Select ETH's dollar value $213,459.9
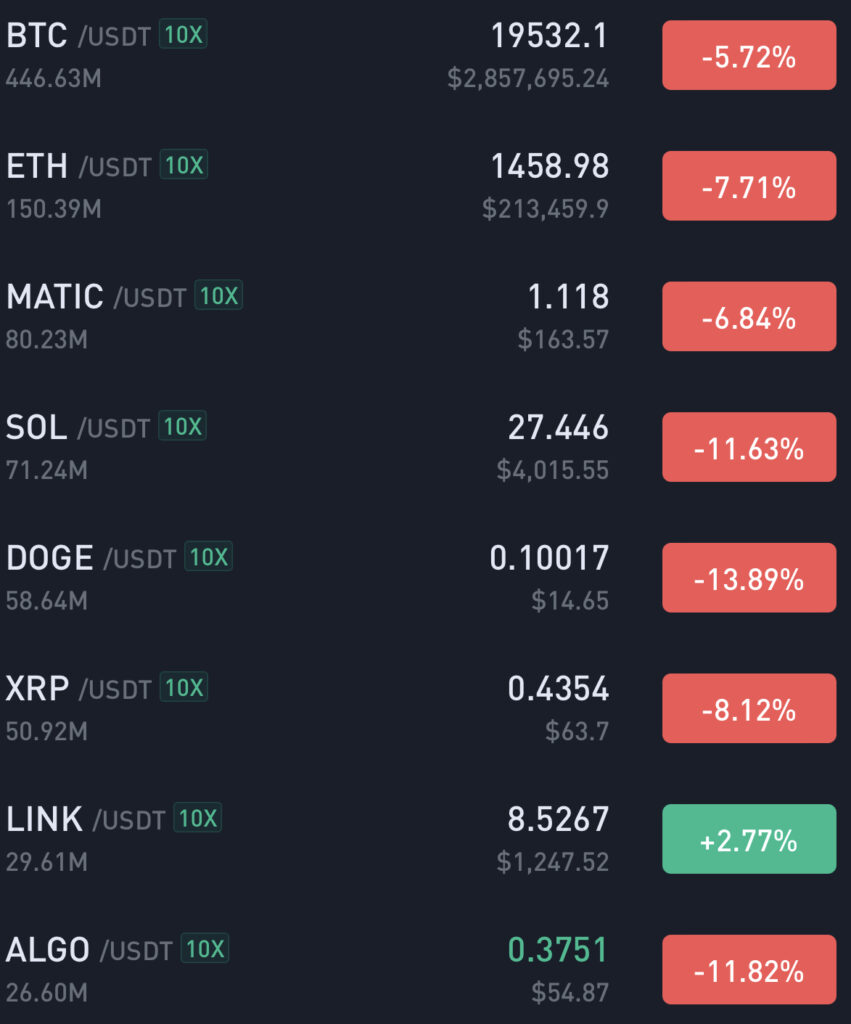Screen dimensions: 851x1024 (x=545, y=209)
